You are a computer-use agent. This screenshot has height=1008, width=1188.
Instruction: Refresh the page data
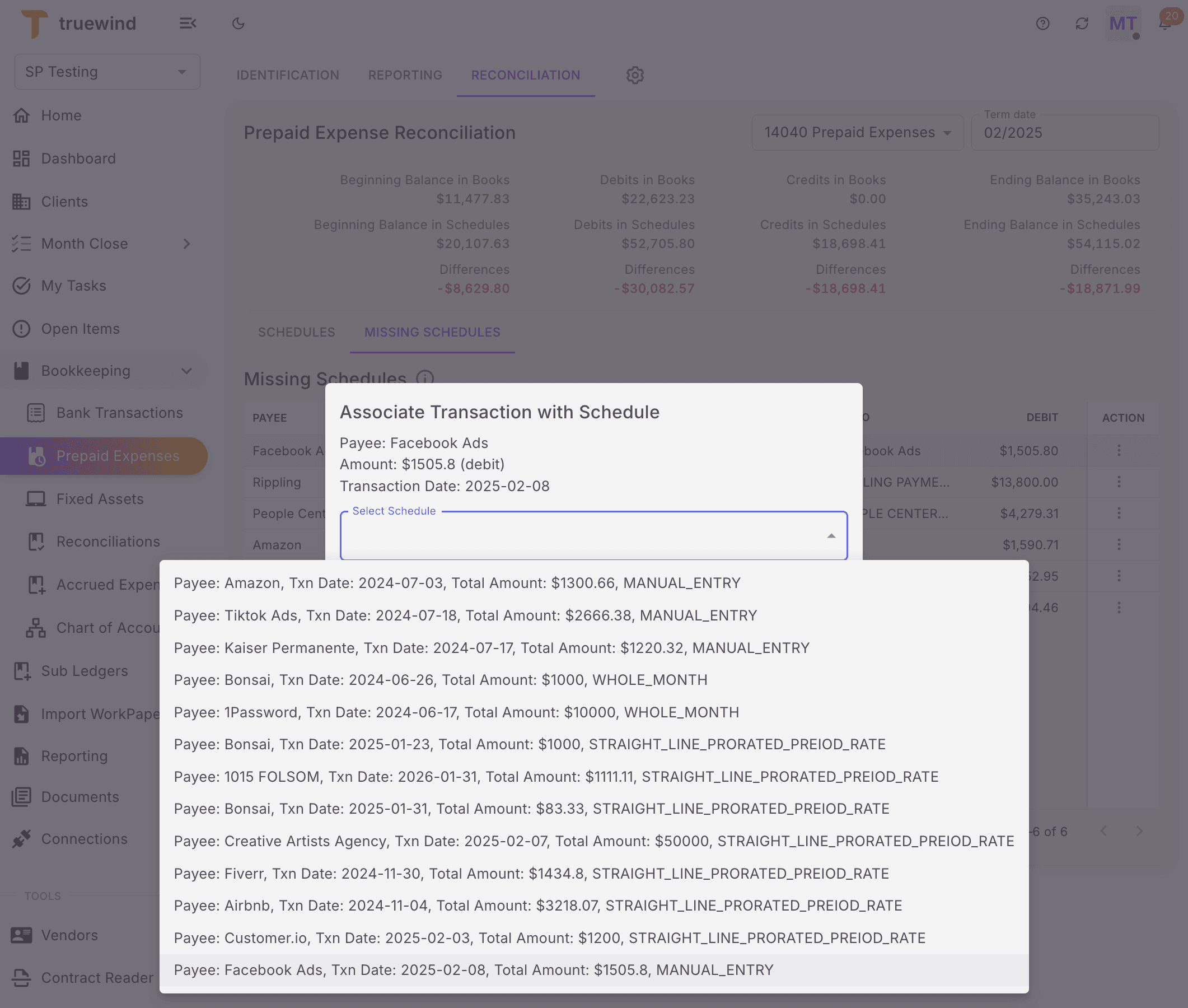coord(1082,24)
